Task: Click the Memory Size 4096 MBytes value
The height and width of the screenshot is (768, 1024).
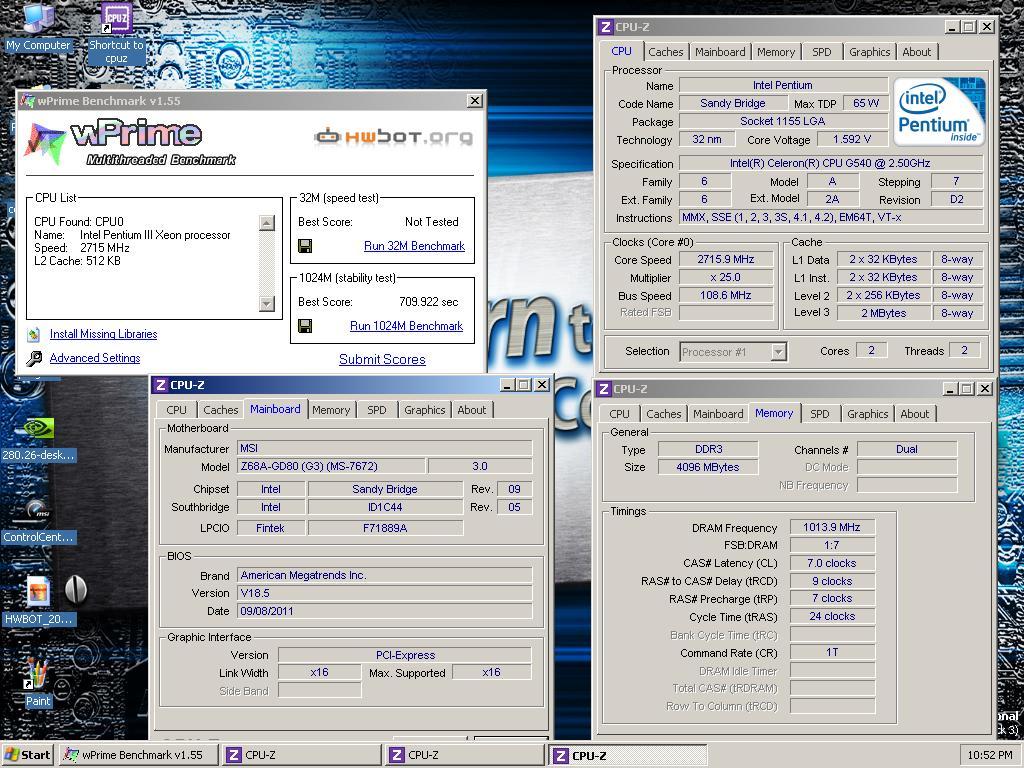Action: 707,467
